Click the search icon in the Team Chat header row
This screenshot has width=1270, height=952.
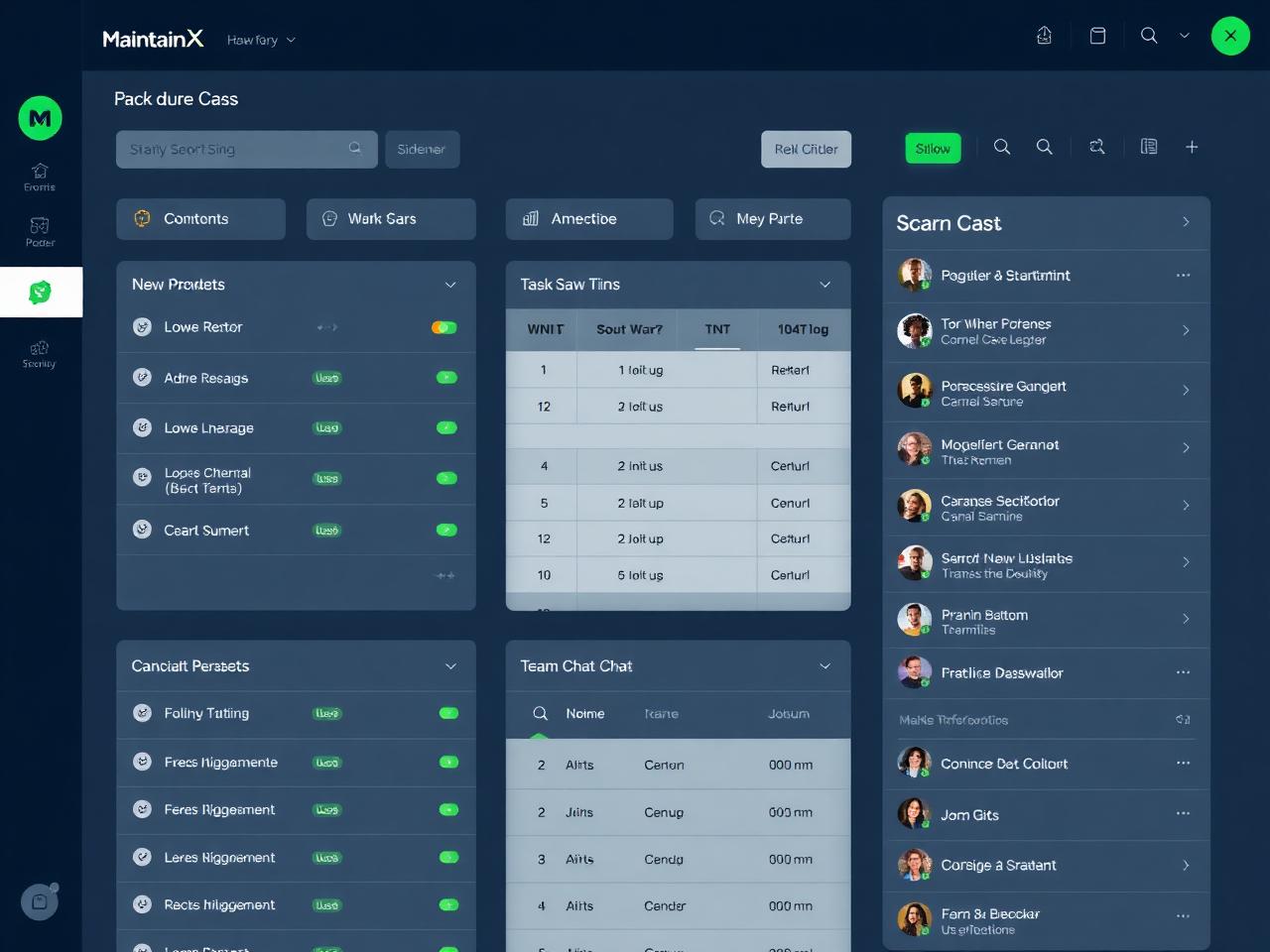(541, 713)
